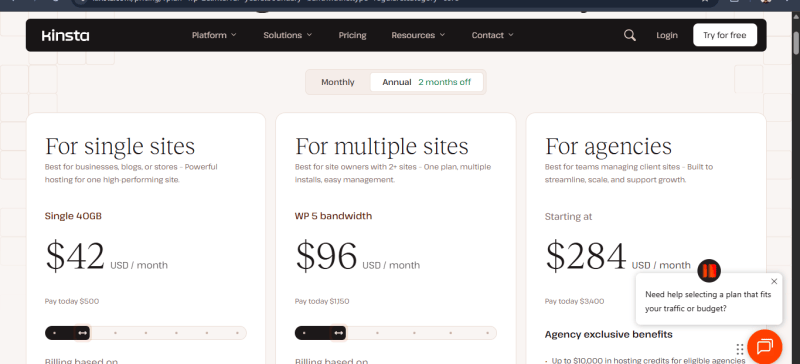800x364 pixels.
Task: Select last dot on multiple sites slider
Action: coord(487,333)
